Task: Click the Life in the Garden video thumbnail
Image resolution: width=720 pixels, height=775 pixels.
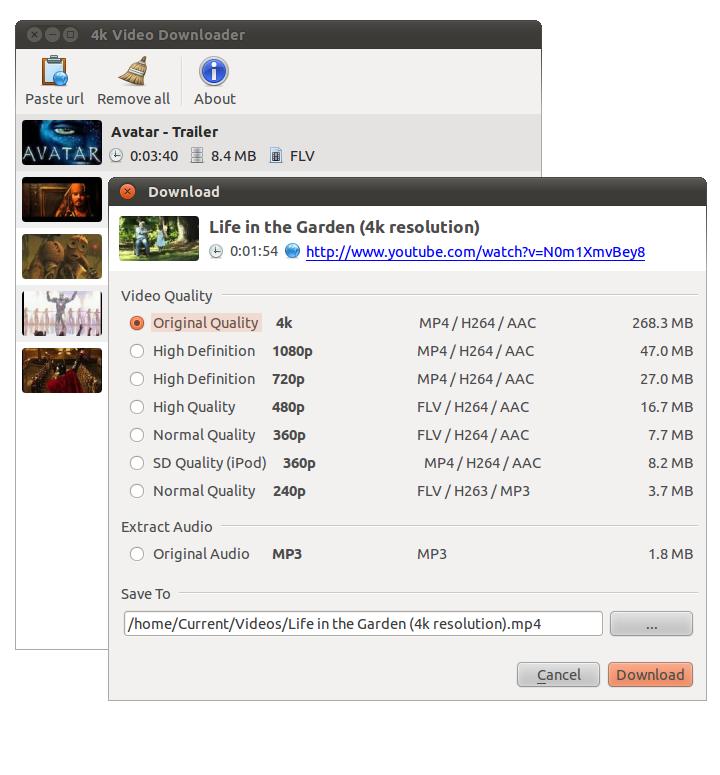Action: 159,238
